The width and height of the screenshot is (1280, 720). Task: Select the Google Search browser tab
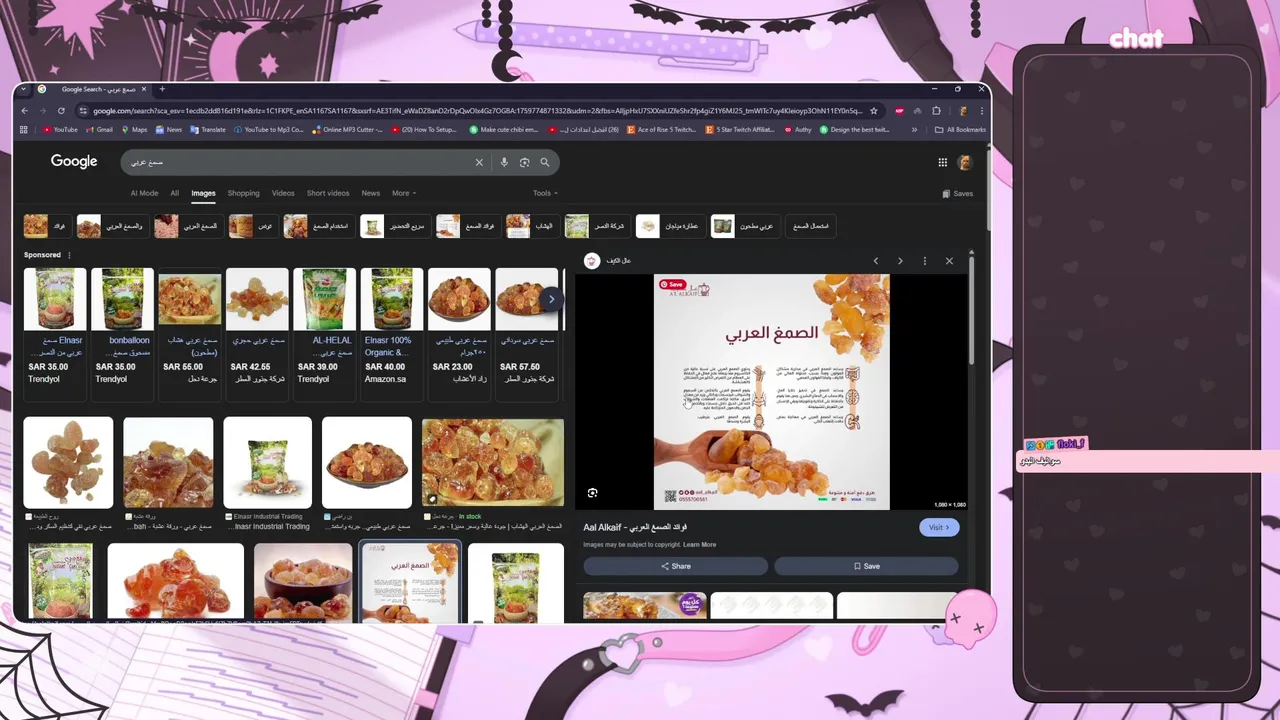tap(93, 89)
